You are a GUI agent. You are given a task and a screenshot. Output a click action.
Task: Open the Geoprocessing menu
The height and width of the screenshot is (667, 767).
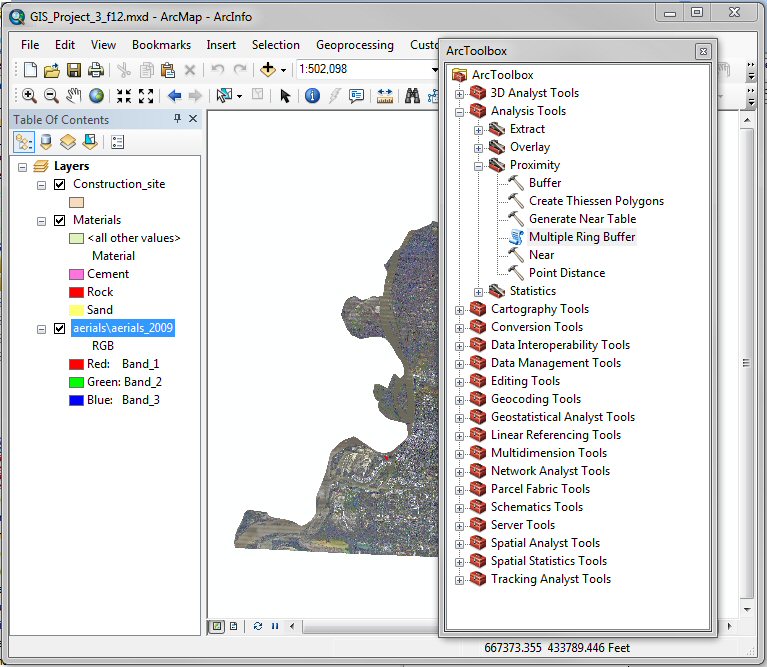click(x=355, y=45)
